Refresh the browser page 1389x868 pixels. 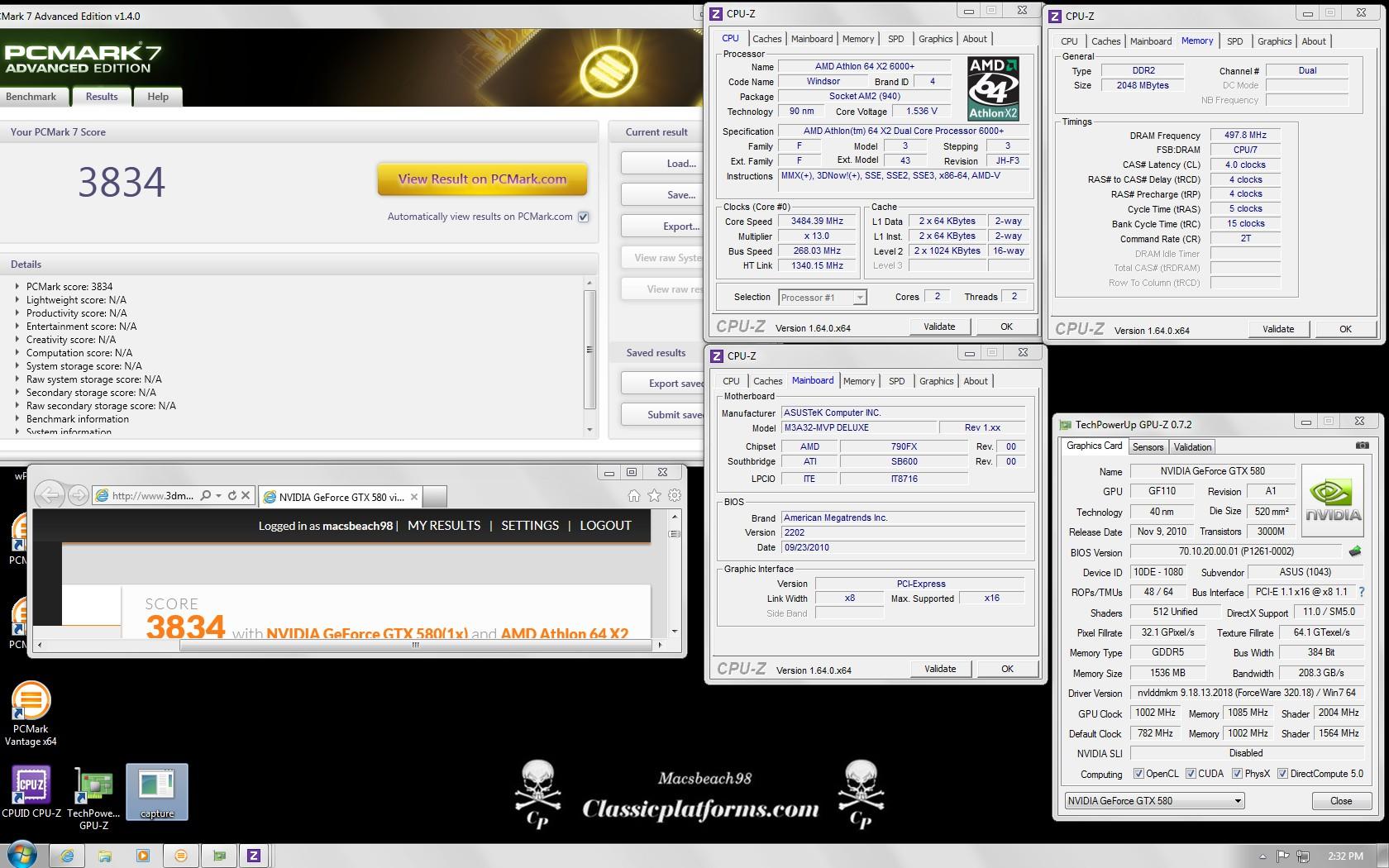(233, 496)
